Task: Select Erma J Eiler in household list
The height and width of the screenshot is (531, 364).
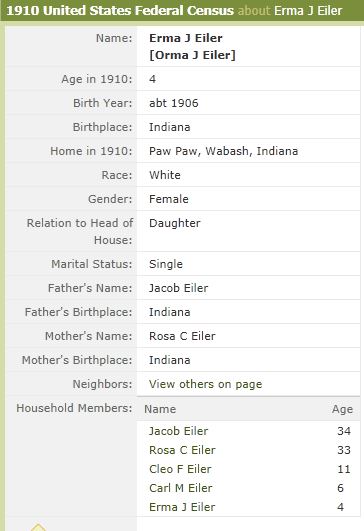Action: [x=182, y=507]
